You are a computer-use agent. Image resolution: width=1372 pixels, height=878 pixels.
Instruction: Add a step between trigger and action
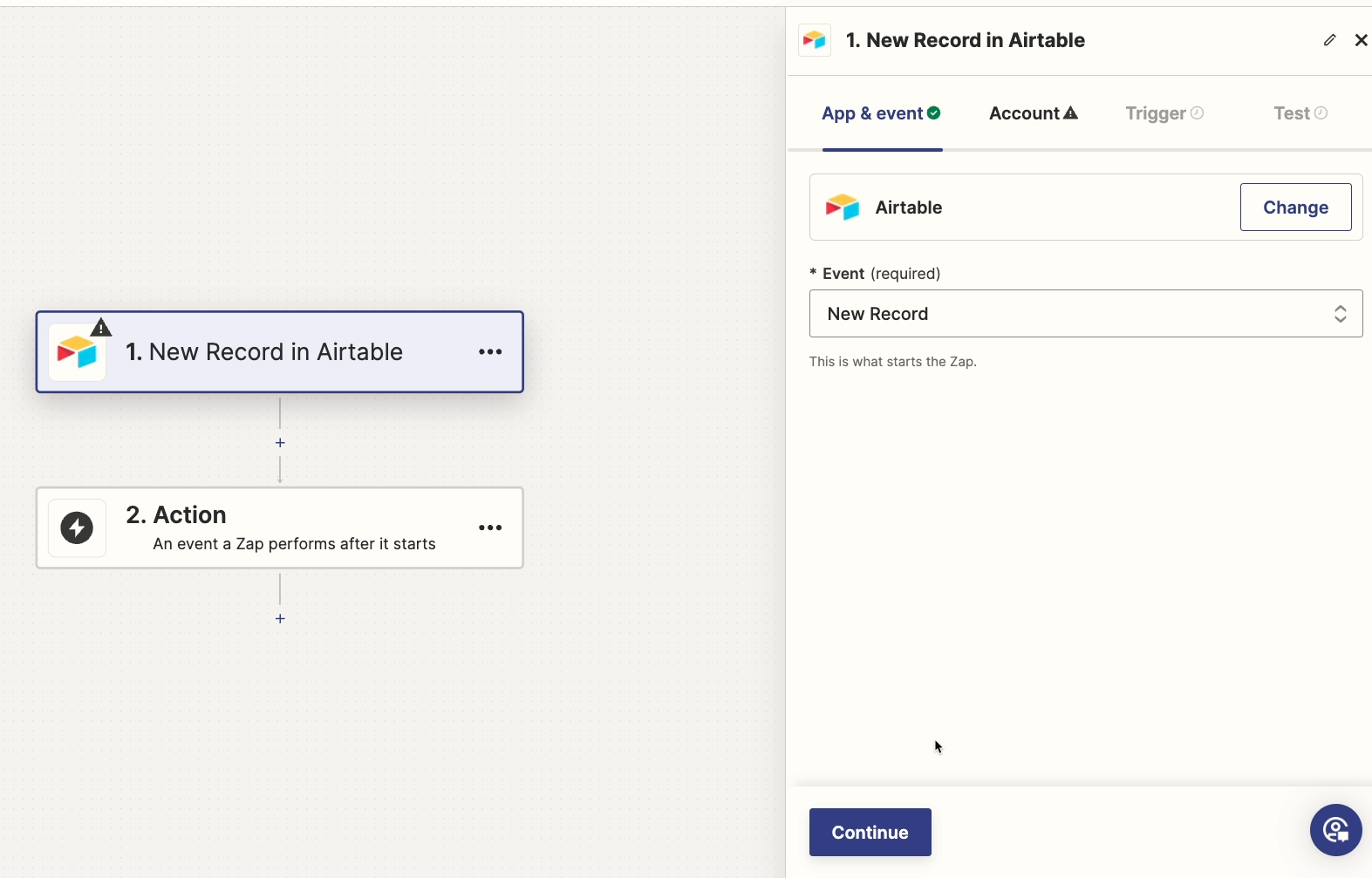(x=280, y=443)
